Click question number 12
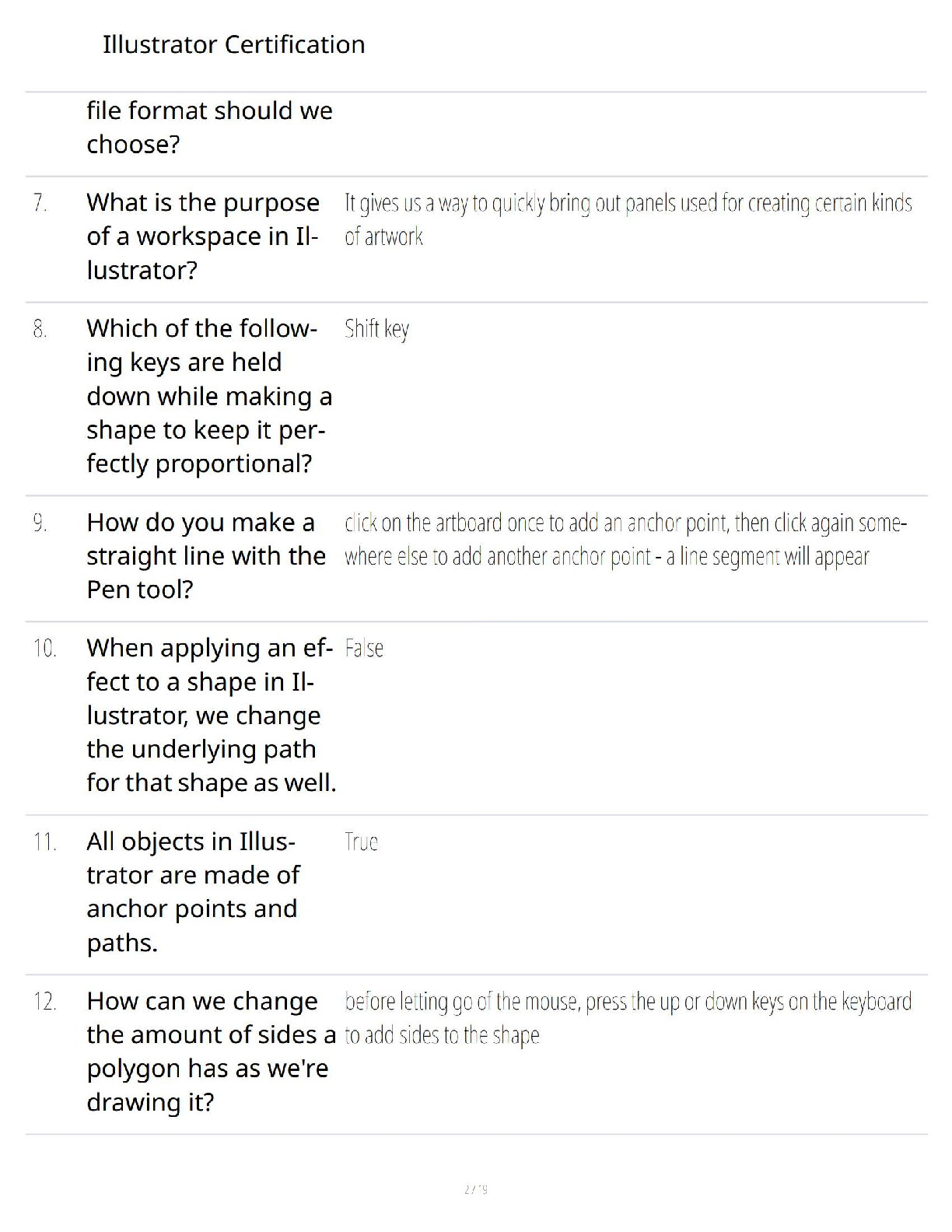 tap(44, 1001)
